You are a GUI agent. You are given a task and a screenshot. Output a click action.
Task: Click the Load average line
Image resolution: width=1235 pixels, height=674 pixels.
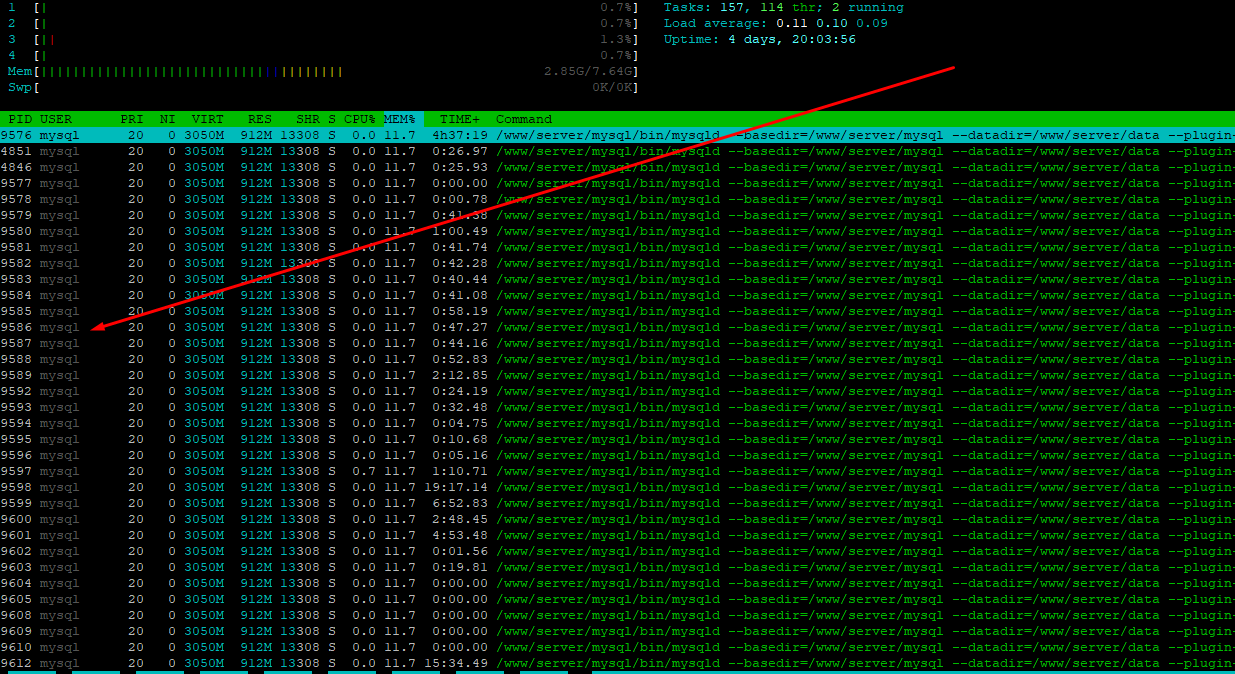tap(776, 23)
